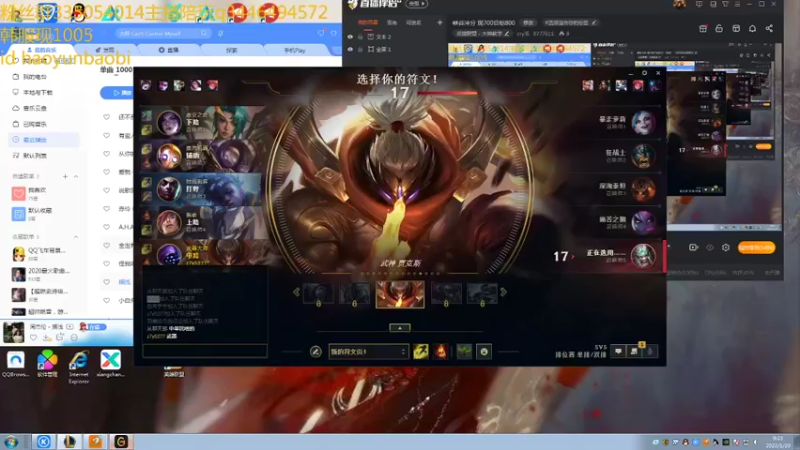Open the QQ飞车 playlist item
The image size is (800, 450).
pyautogui.click(x=40, y=254)
